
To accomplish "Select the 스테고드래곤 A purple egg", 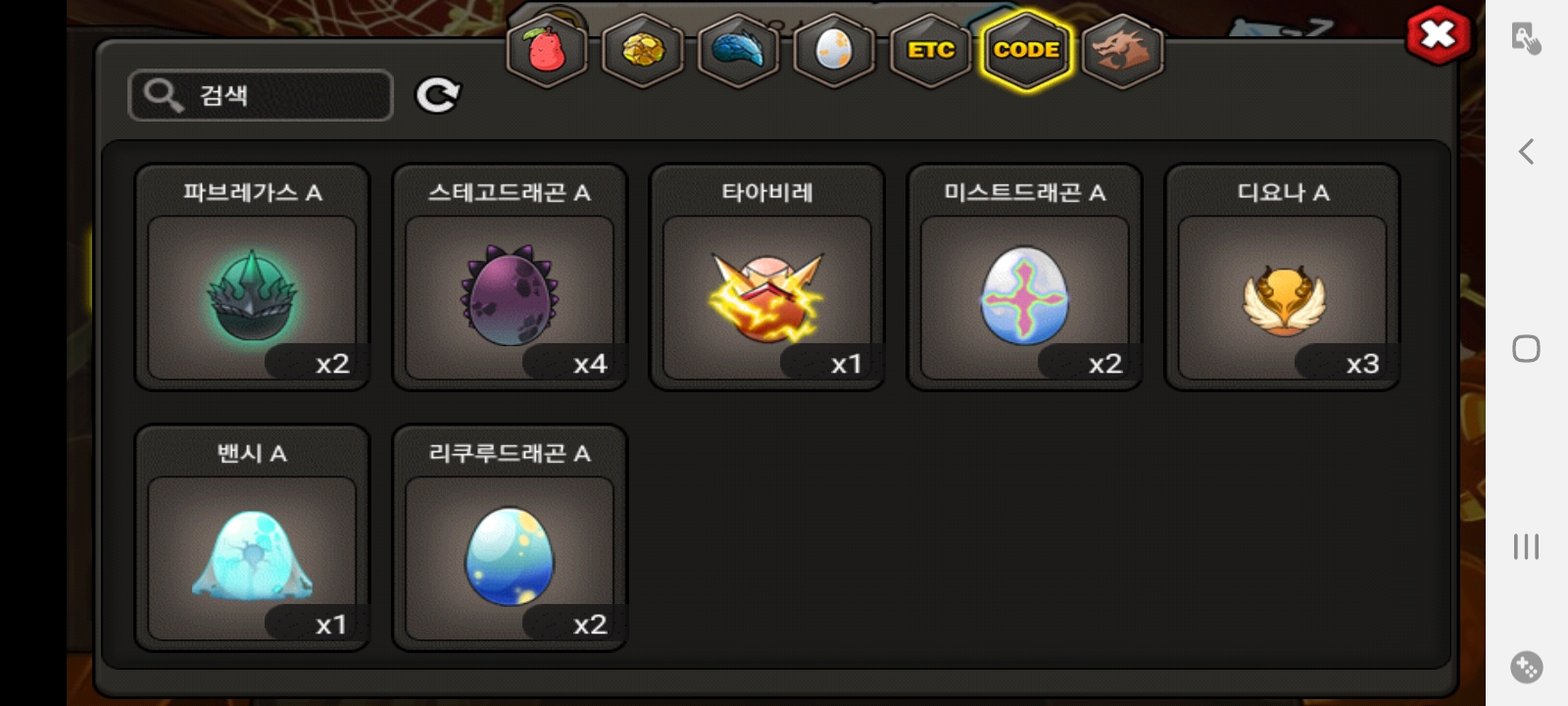I will (x=510, y=277).
